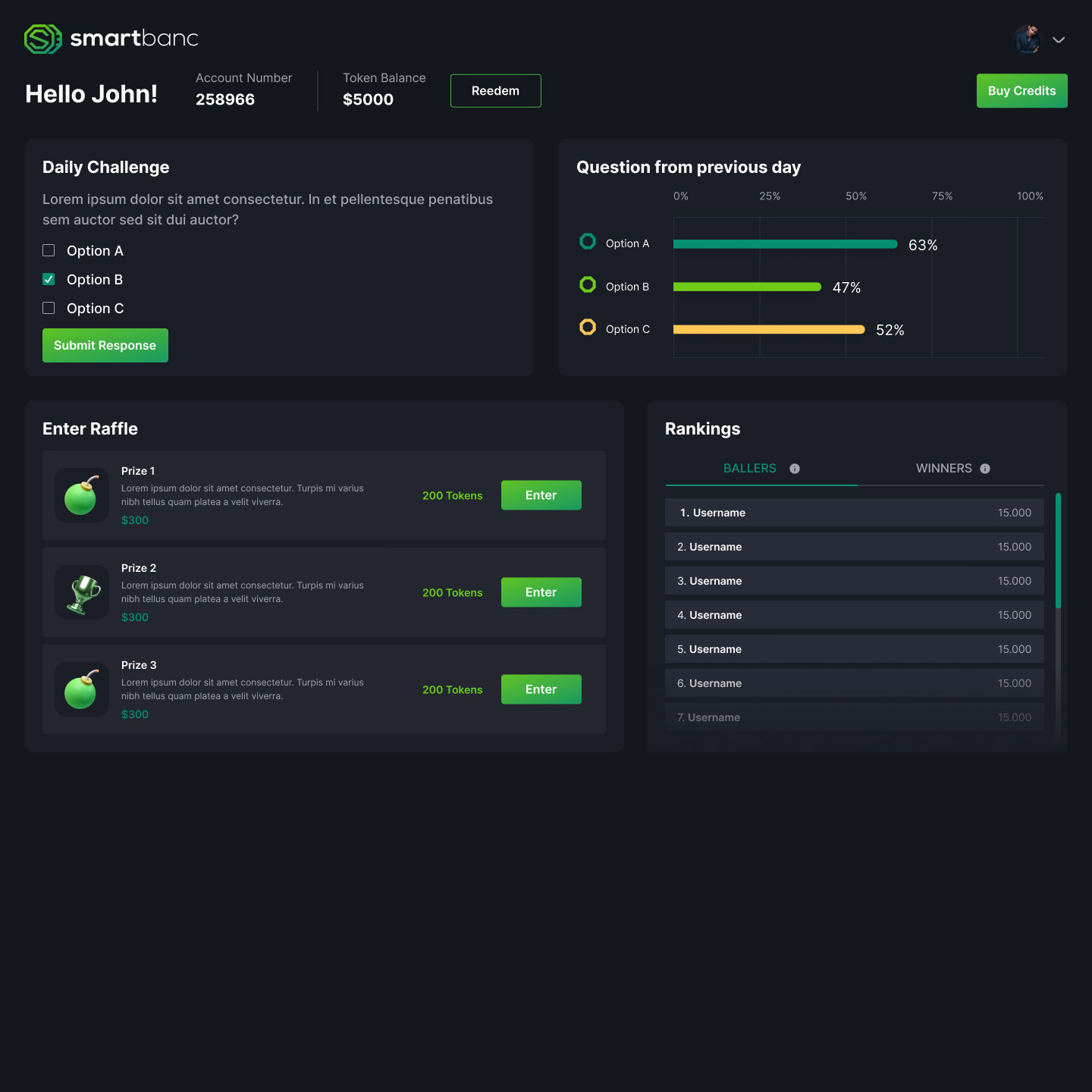Viewport: 1092px width, 1092px height.
Task: Open the user avatar menu
Action: [1028, 39]
